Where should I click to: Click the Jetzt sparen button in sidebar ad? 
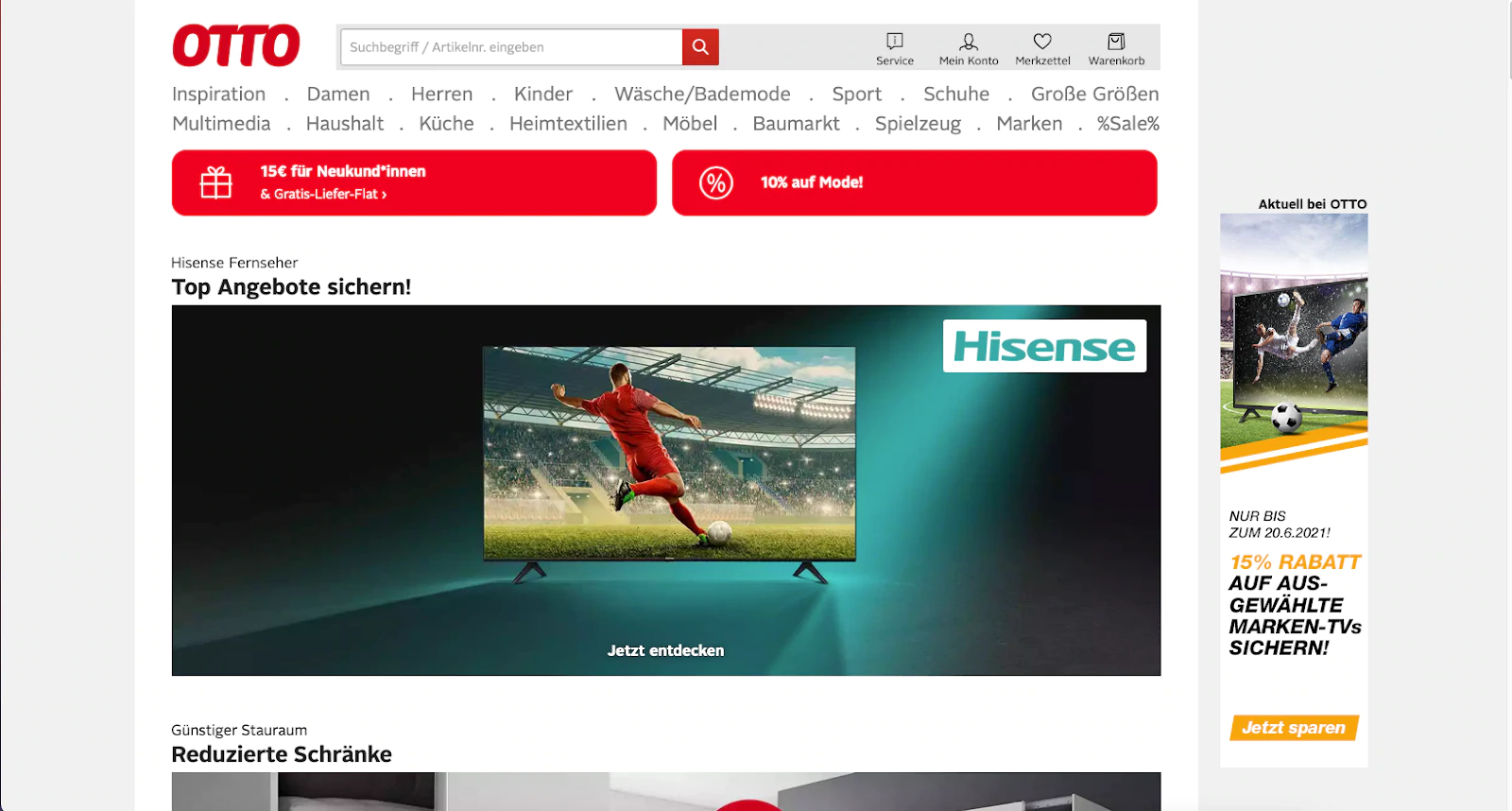pyautogui.click(x=1294, y=728)
